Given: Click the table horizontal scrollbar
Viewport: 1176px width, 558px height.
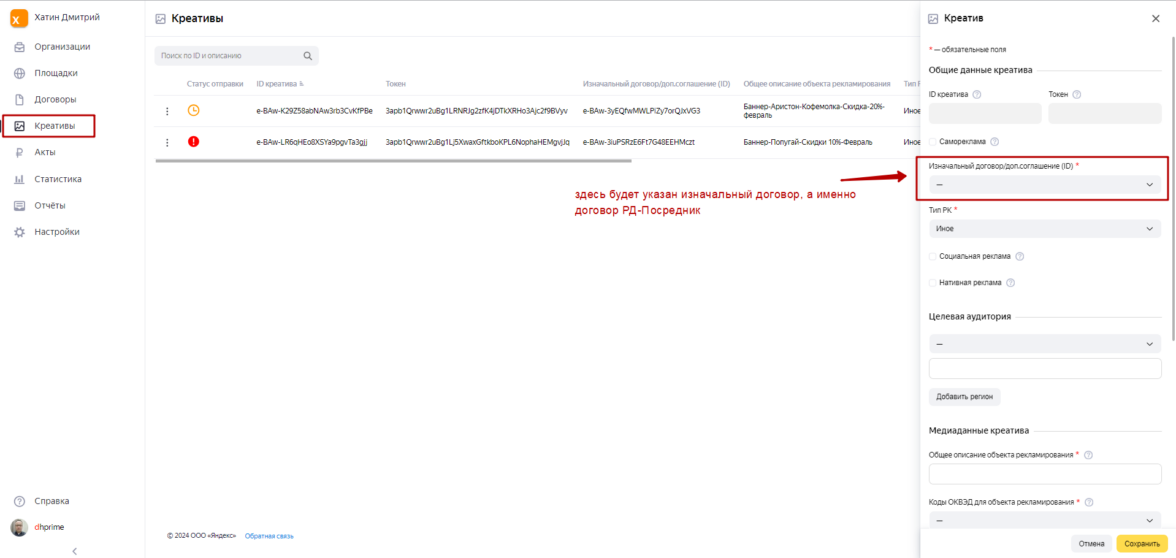Looking at the screenshot, I should pyautogui.click(x=393, y=160).
